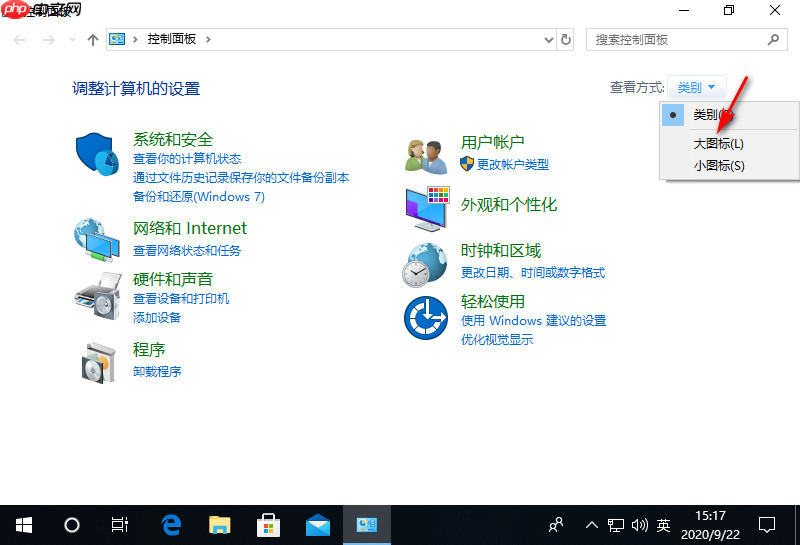800x545 pixels.
Task: Click the 控制面板 breadcrumb text
Action: tap(172, 39)
